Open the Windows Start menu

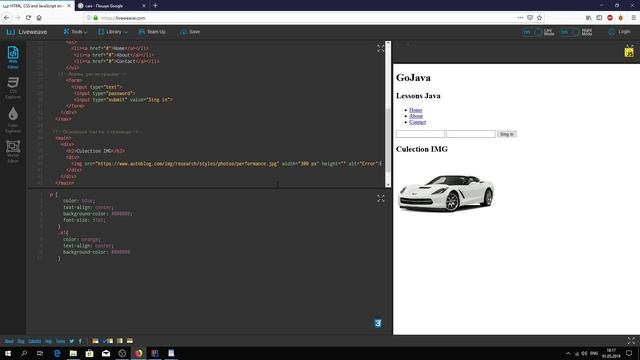pos(8,353)
